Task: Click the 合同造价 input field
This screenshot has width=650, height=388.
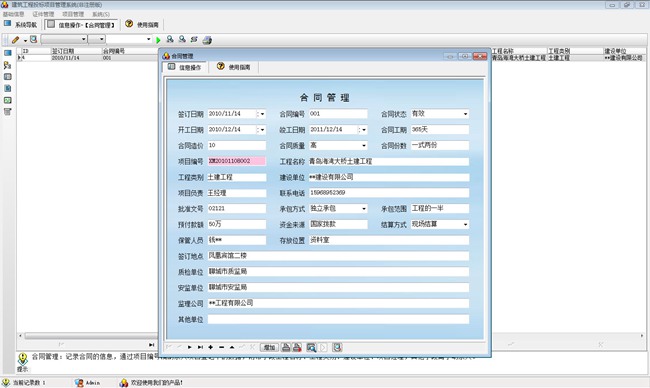Action: click(237, 146)
